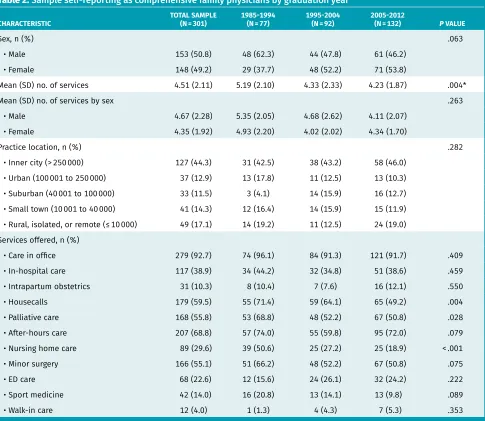The image size is (485, 421).
Task: Click the '1985-1994 (N=77)' column header
Action: [x=258, y=19]
